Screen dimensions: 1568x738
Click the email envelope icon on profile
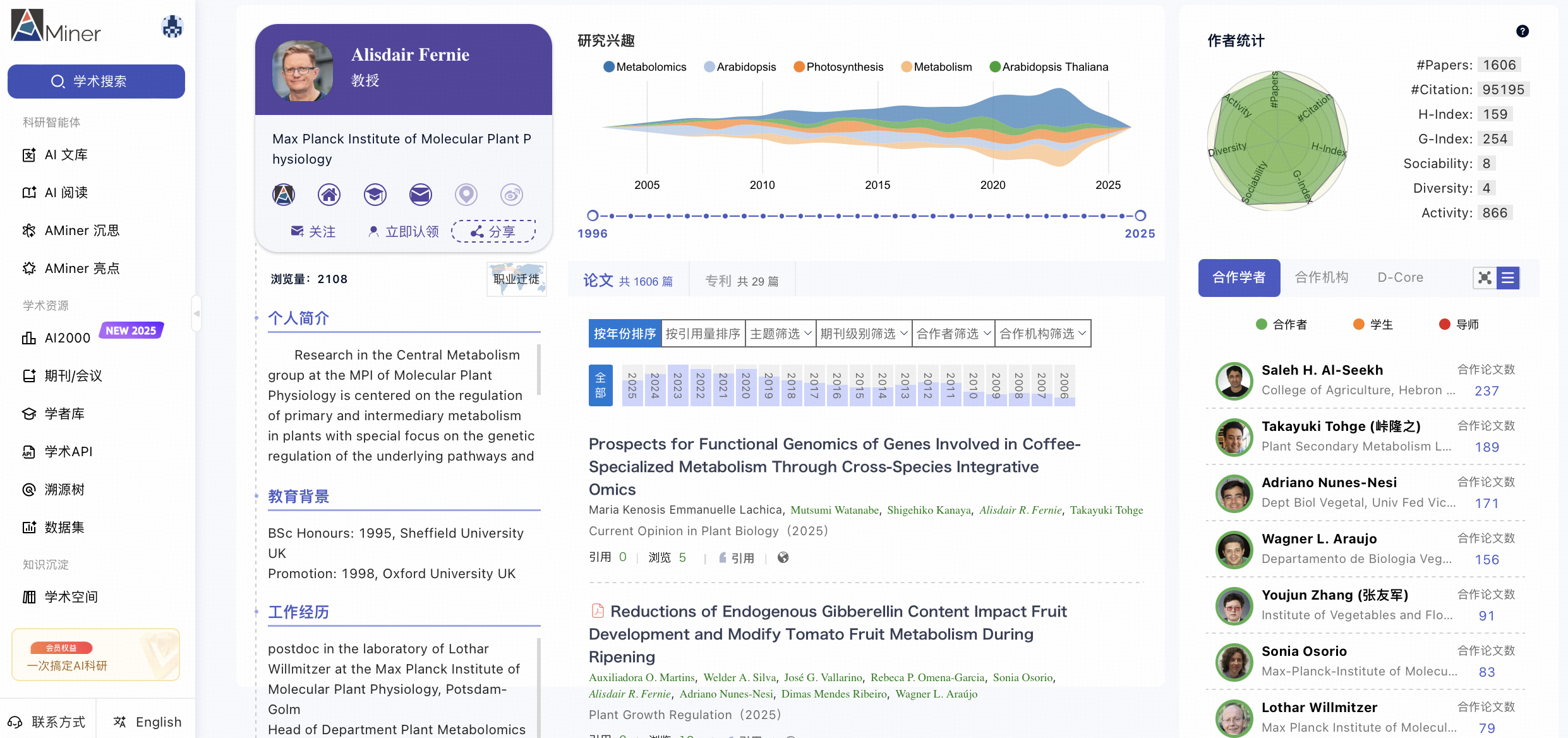click(x=420, y=195)
